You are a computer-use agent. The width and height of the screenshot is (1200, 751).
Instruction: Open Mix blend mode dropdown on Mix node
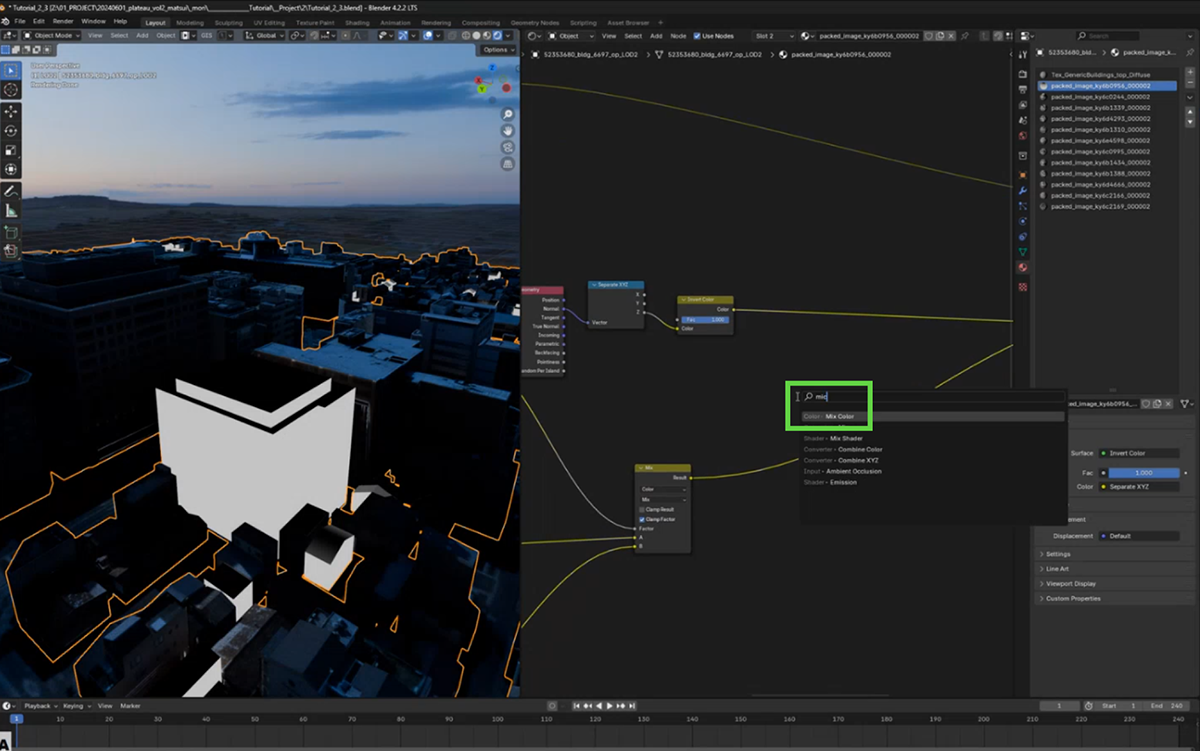pos(663,499)
